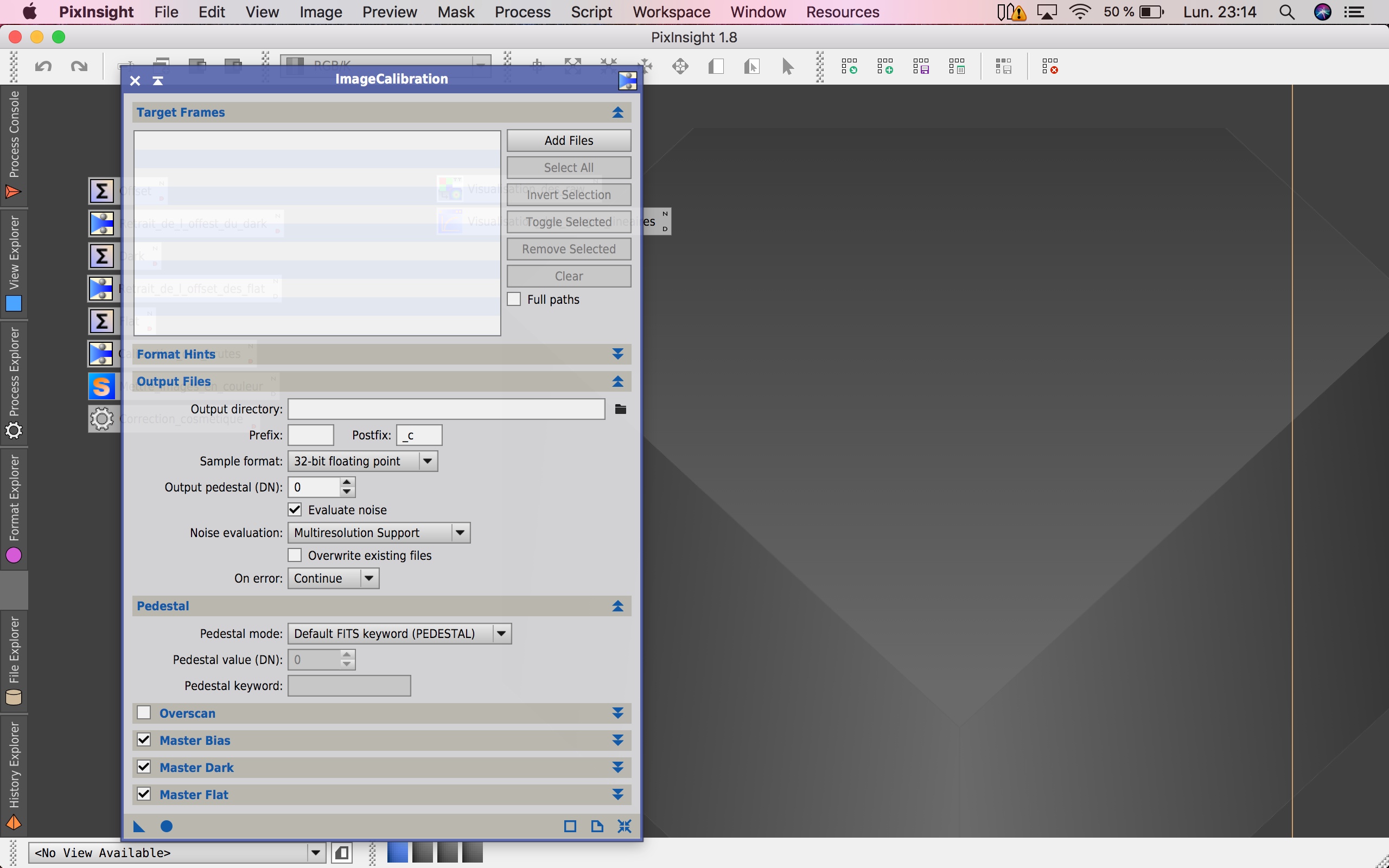1389x868 pixels.
Task: Click the Browse Documentation icon in the dialog
Action: click(597, 826)
